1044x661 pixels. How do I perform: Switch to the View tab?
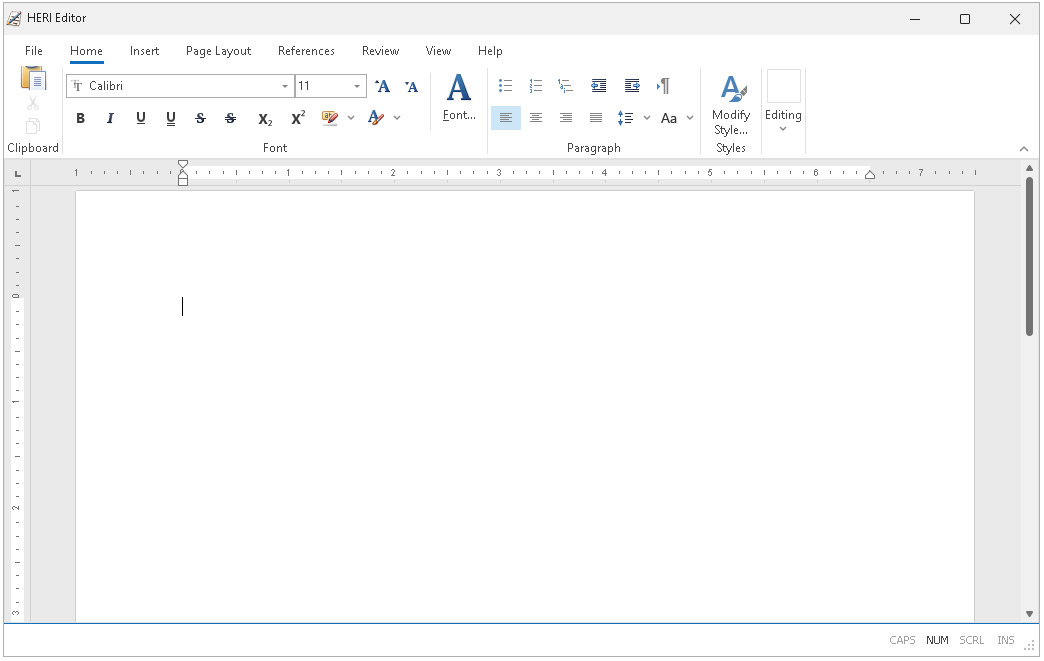tap(438, 51)
